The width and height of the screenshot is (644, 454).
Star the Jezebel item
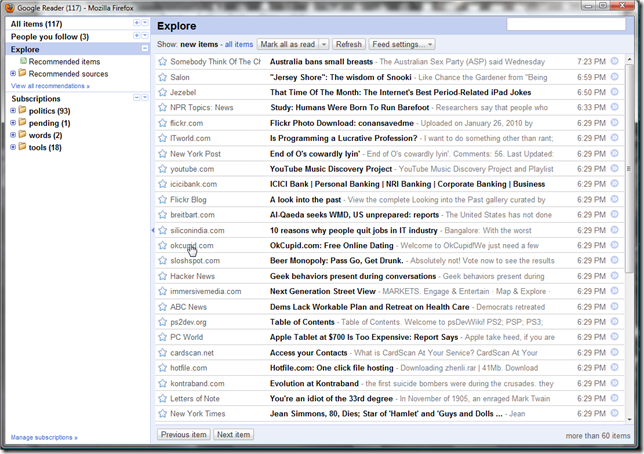tap(163, 92)
